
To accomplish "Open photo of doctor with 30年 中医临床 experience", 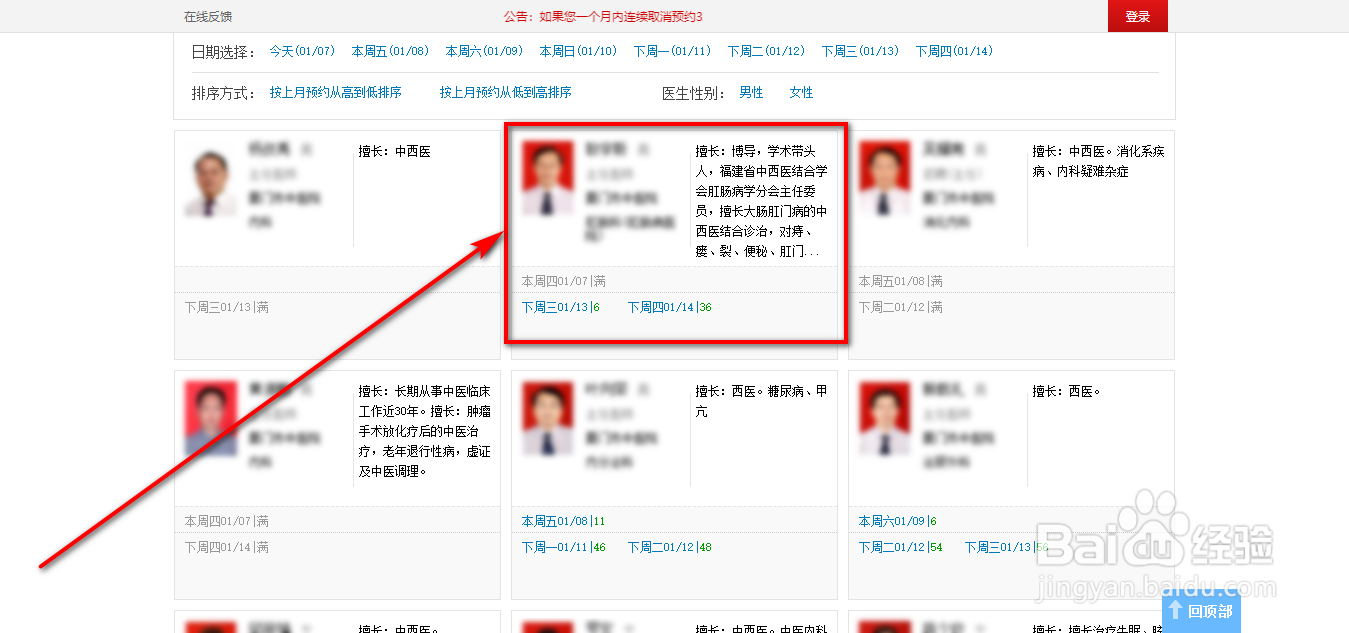I will point(211,418).
